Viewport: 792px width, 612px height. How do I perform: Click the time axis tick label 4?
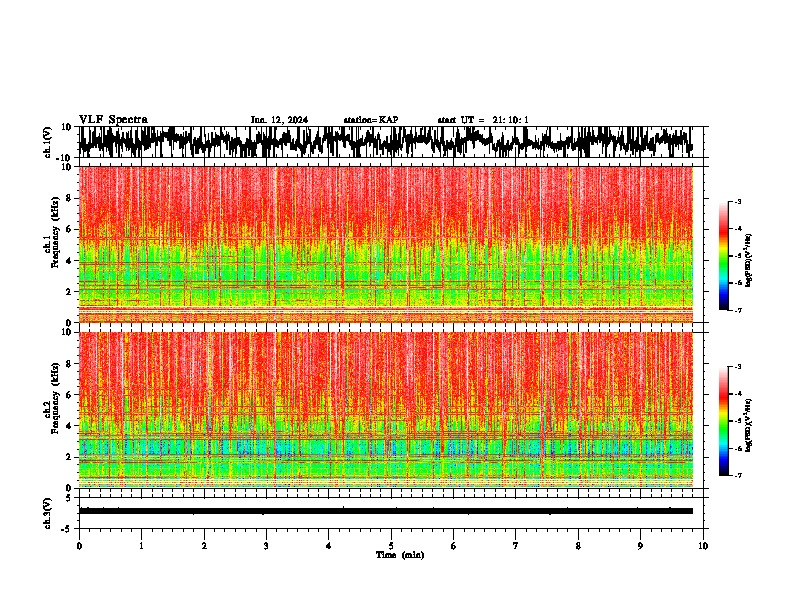click(x=329, y=546)
